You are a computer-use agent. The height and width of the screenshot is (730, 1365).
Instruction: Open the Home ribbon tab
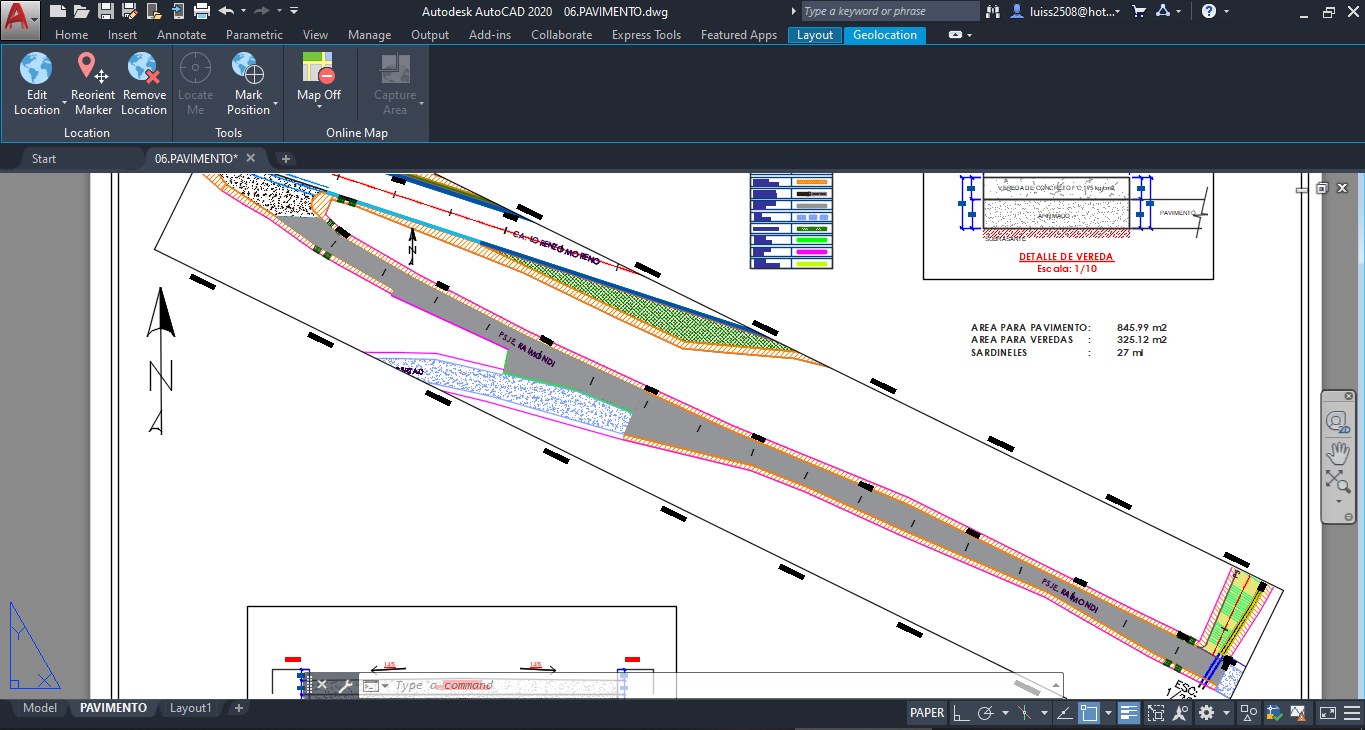[x=71, y=35]
